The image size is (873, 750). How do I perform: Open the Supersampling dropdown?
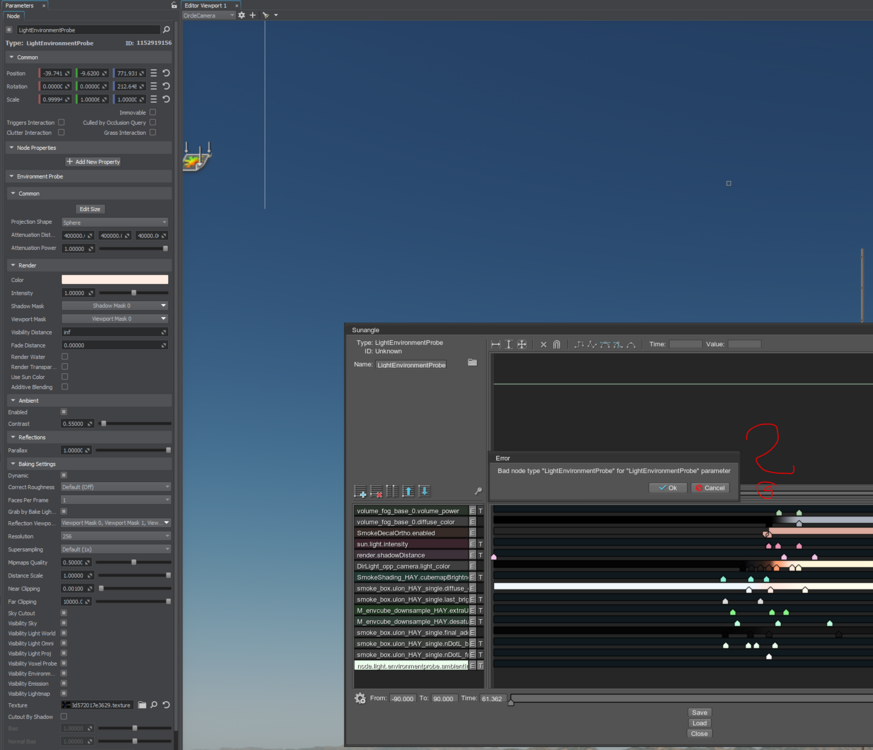pyautogui.click(x=115, y=548)
